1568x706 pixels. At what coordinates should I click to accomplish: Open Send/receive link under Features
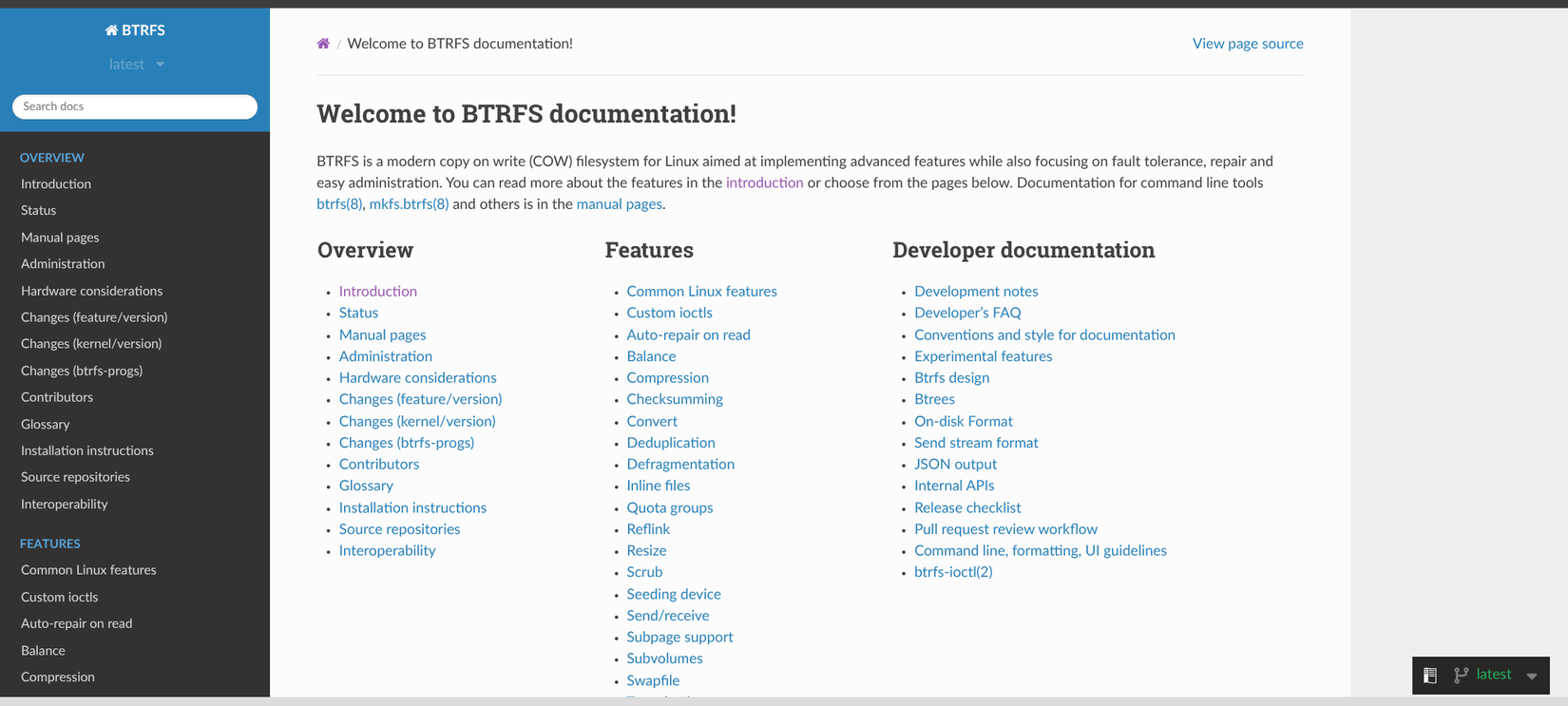(x=668, y=616)
